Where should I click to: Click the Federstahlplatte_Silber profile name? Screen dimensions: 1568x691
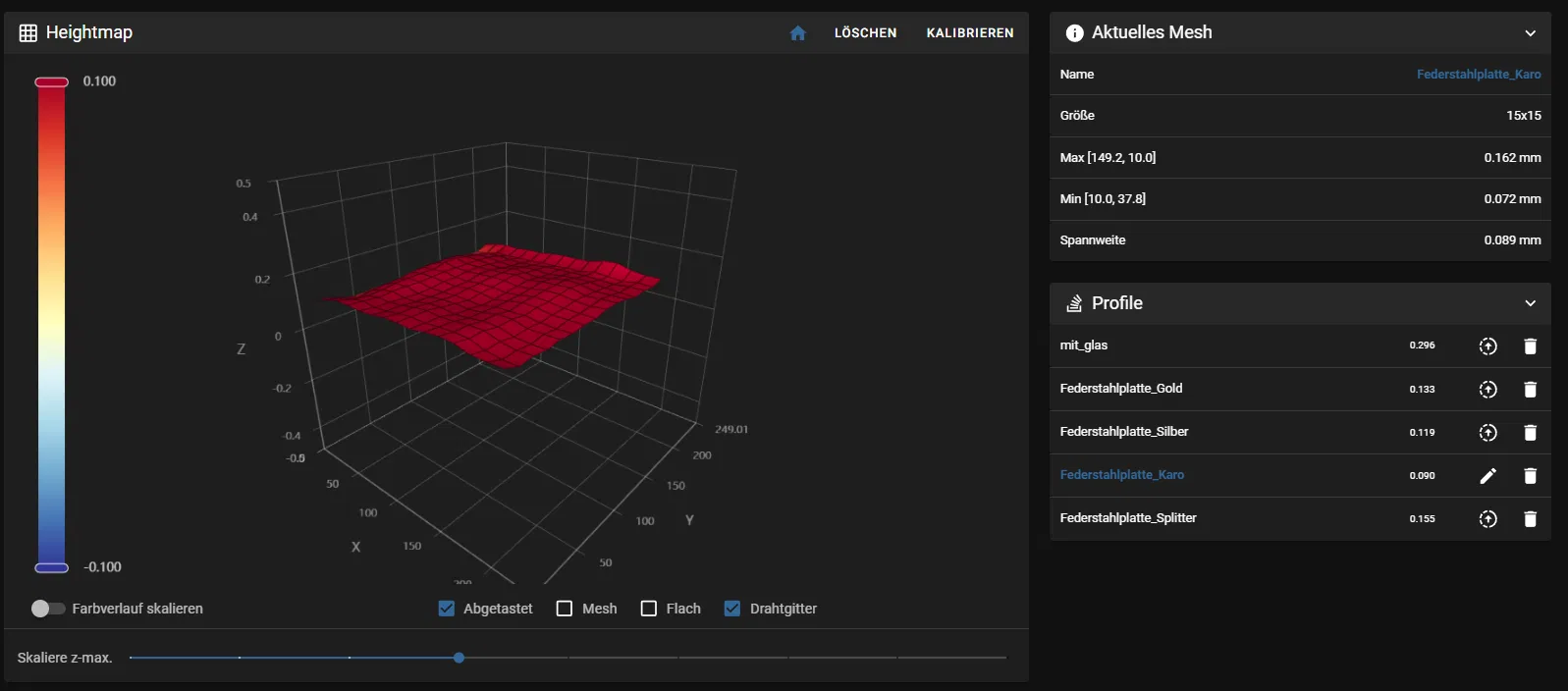pyautogui.click(x=1124, y=431)
